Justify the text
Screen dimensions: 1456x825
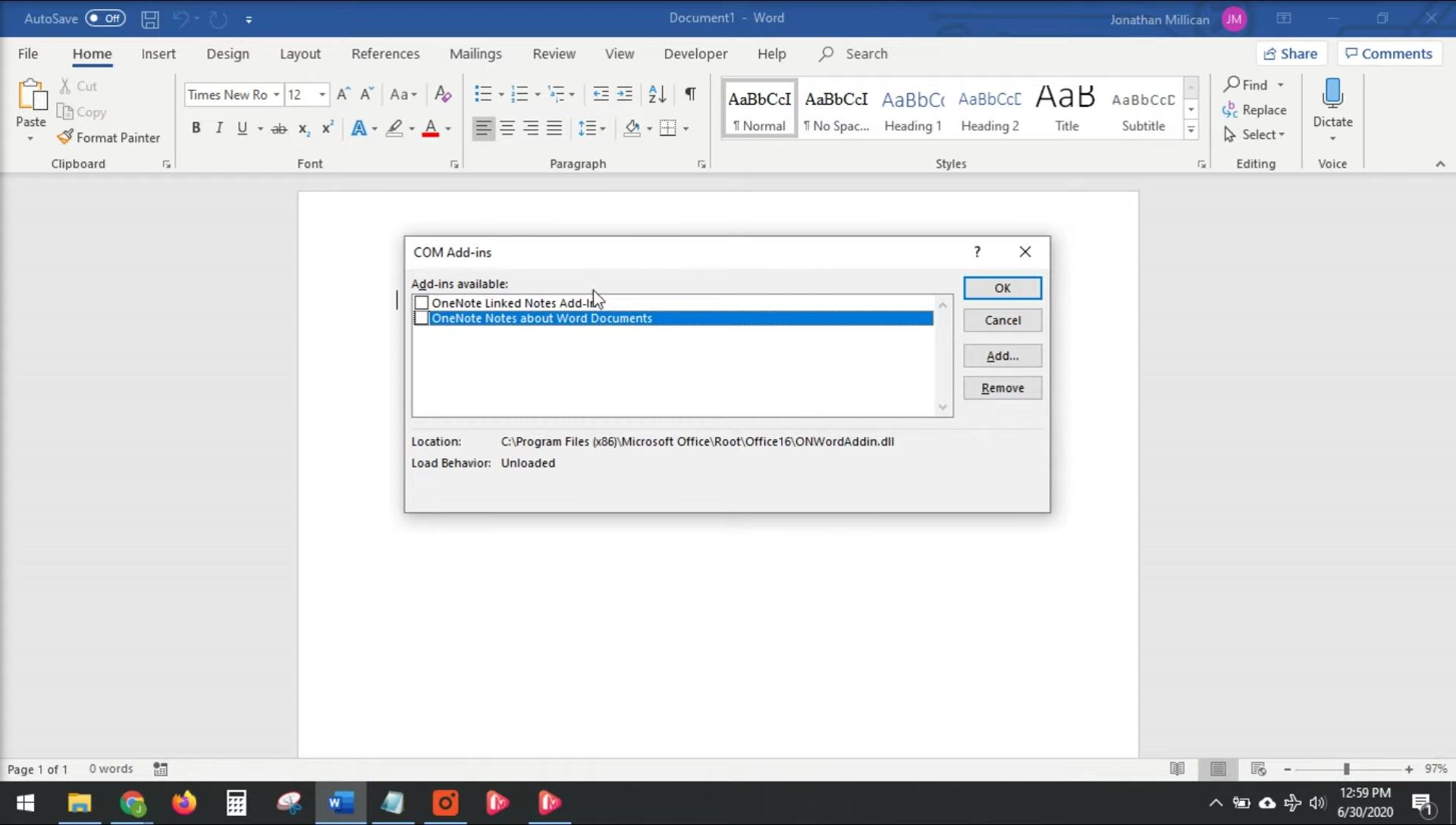point(554,128)
